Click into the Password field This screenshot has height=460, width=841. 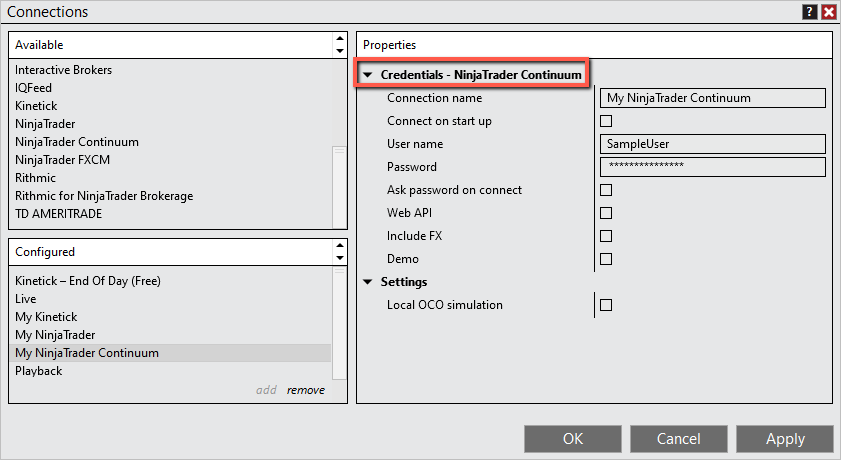712,167
